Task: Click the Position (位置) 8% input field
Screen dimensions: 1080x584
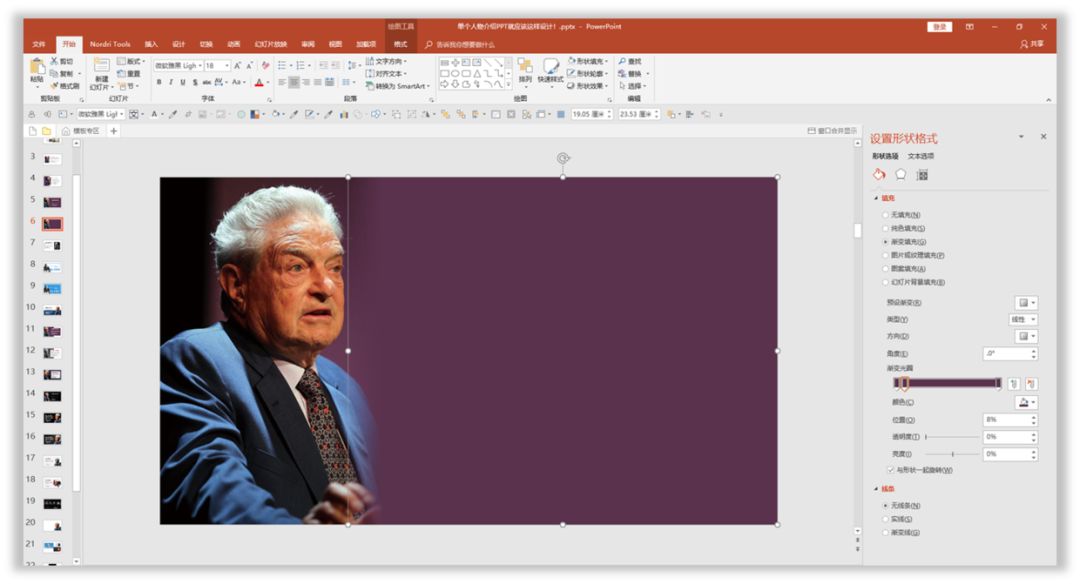Action: pyautogui.click(x=1010, y=419)
